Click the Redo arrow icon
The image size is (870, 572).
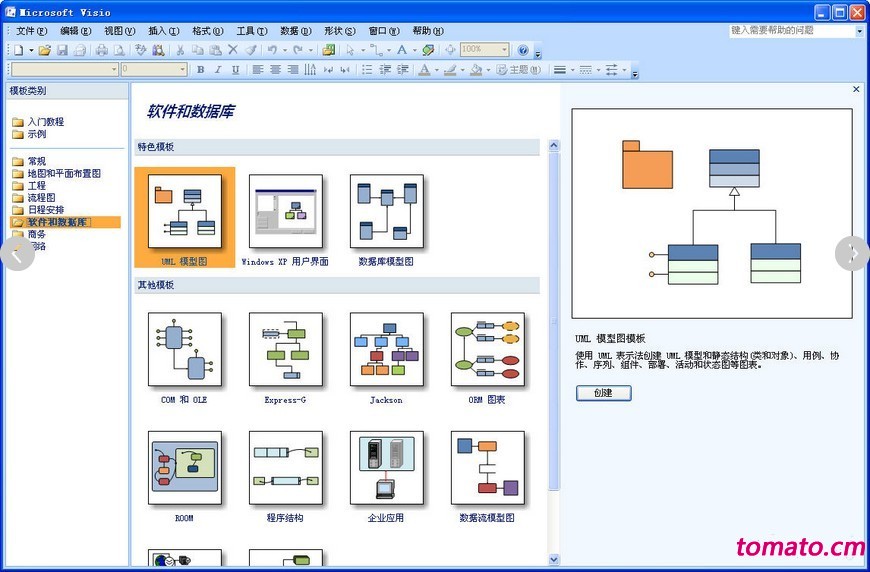(298, 50)
